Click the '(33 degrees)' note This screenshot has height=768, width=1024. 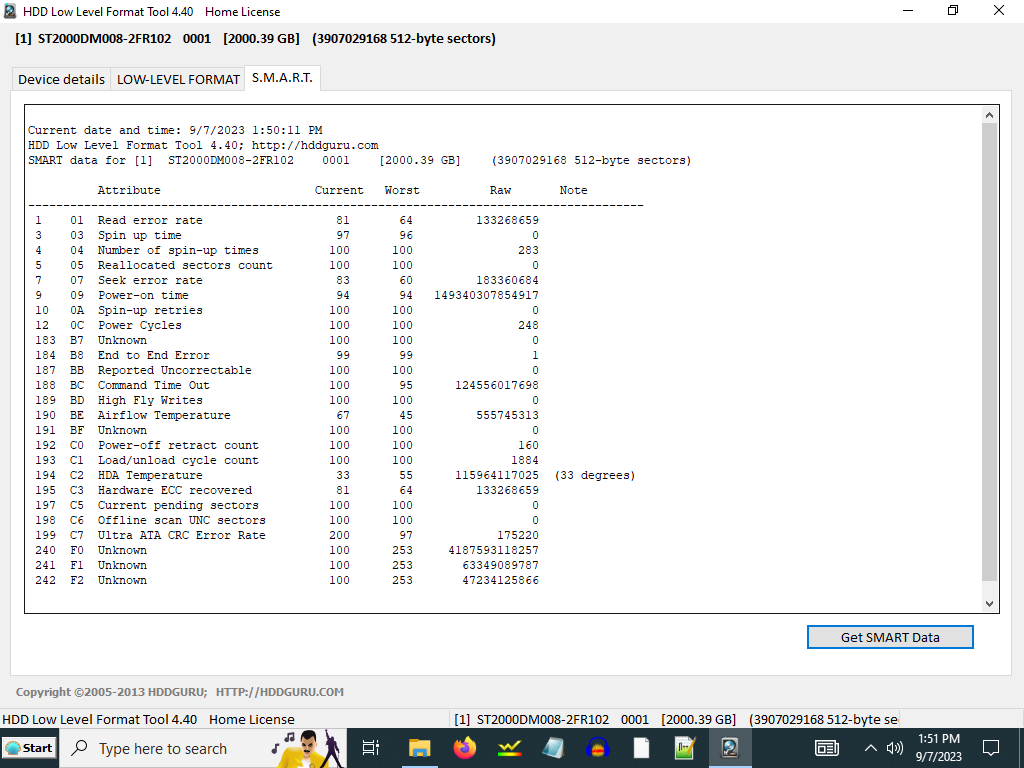595,475
